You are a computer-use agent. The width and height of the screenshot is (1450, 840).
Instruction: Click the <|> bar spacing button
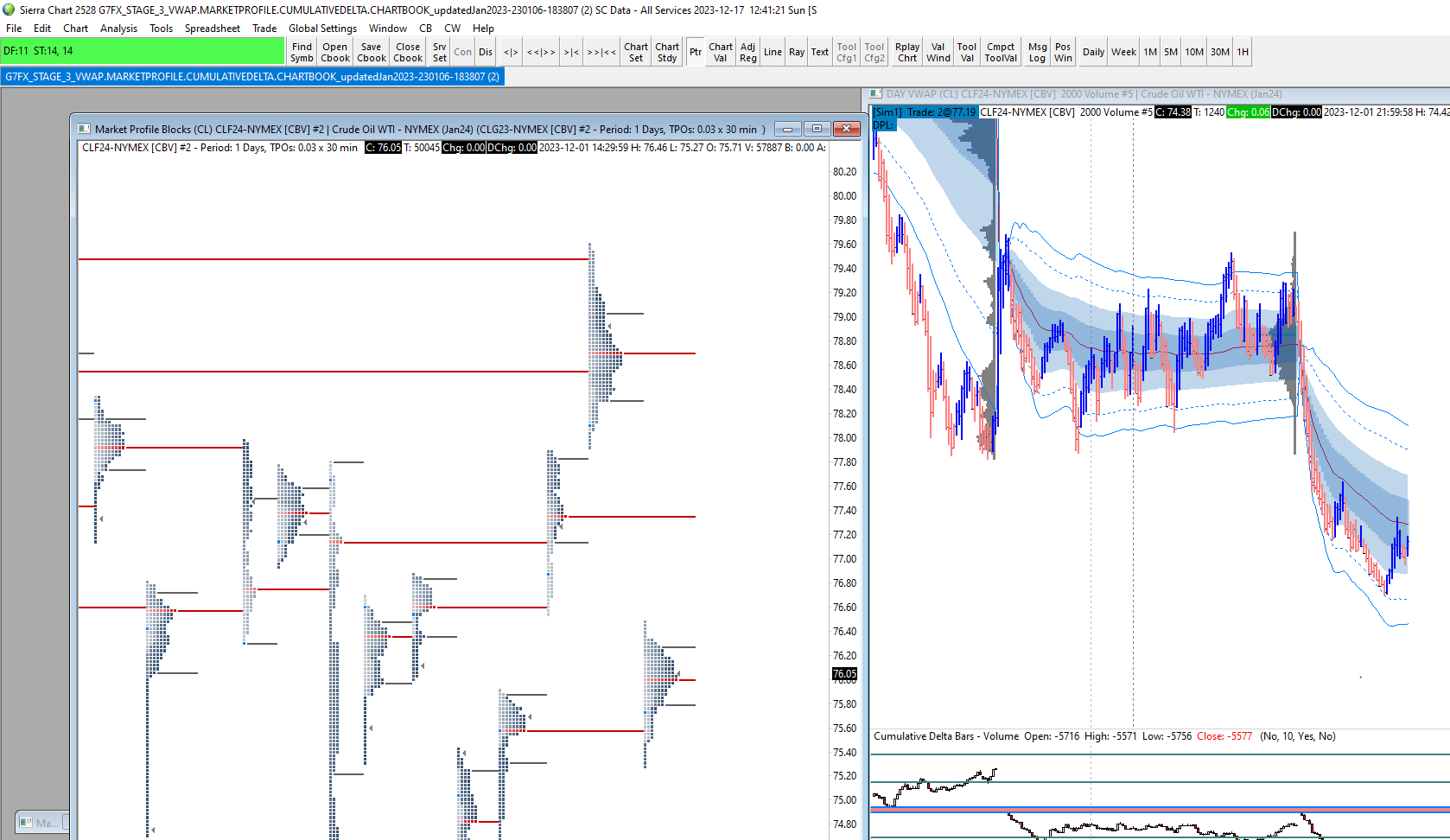[x=512, y=53]
